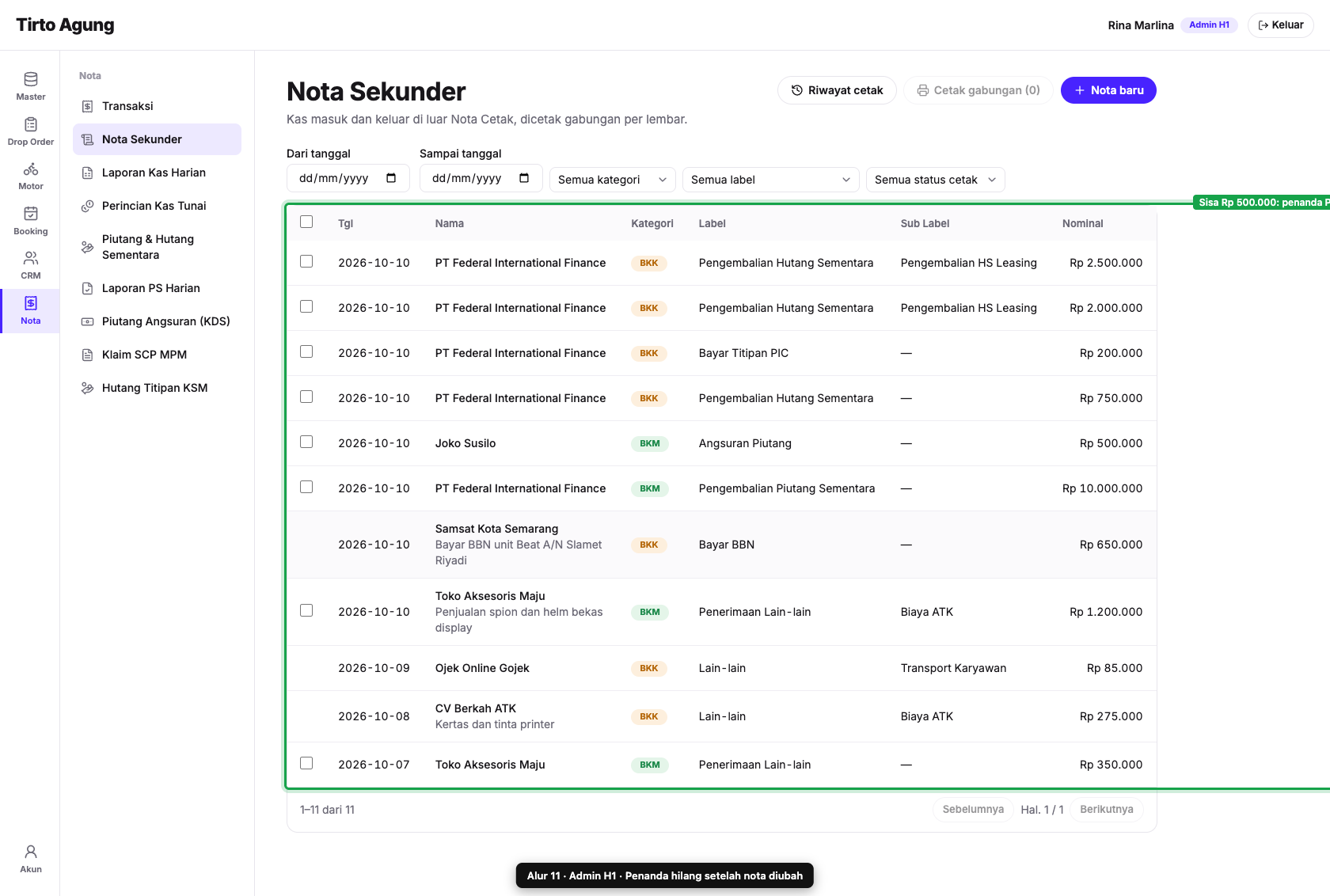This screenshot has width=1330, height=896.
Task: Go to Piutang & Hutang Sementara
Action: point(157,247)
